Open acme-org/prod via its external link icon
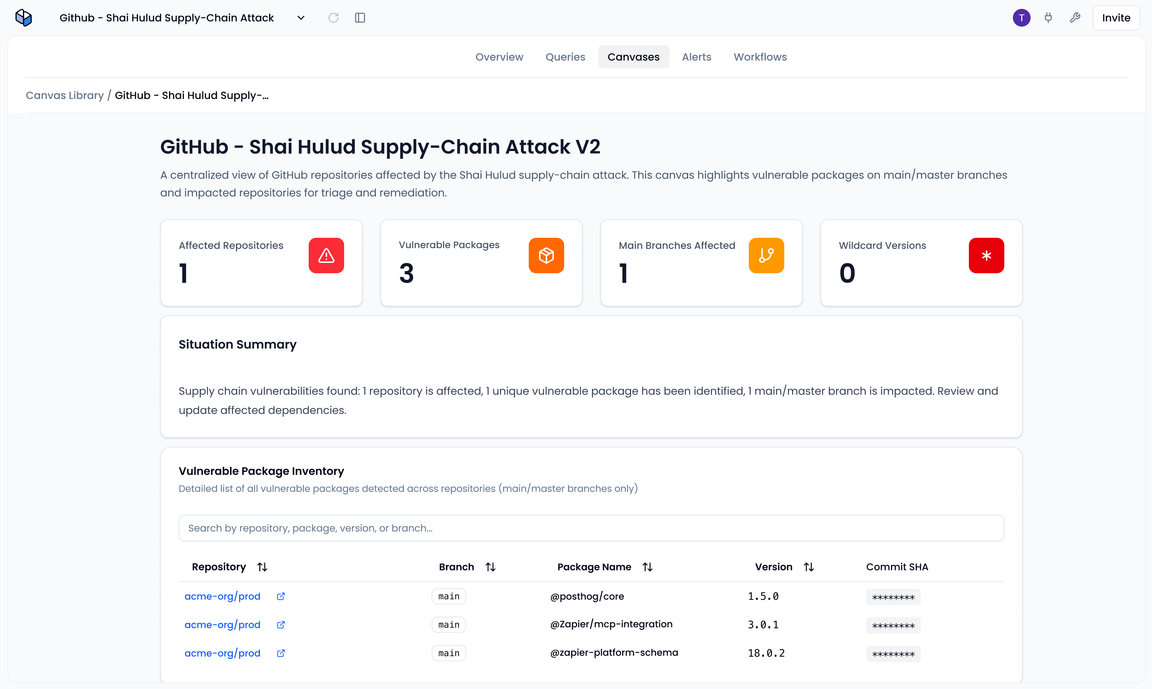This screenshot has width=1152, height=689. [279, 595]
